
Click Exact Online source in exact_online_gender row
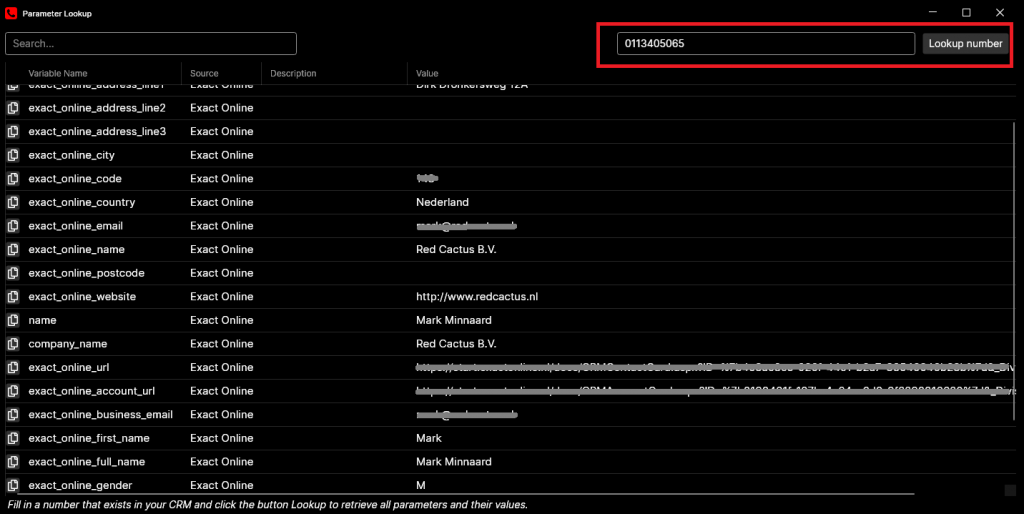click(x=221, y=485)
